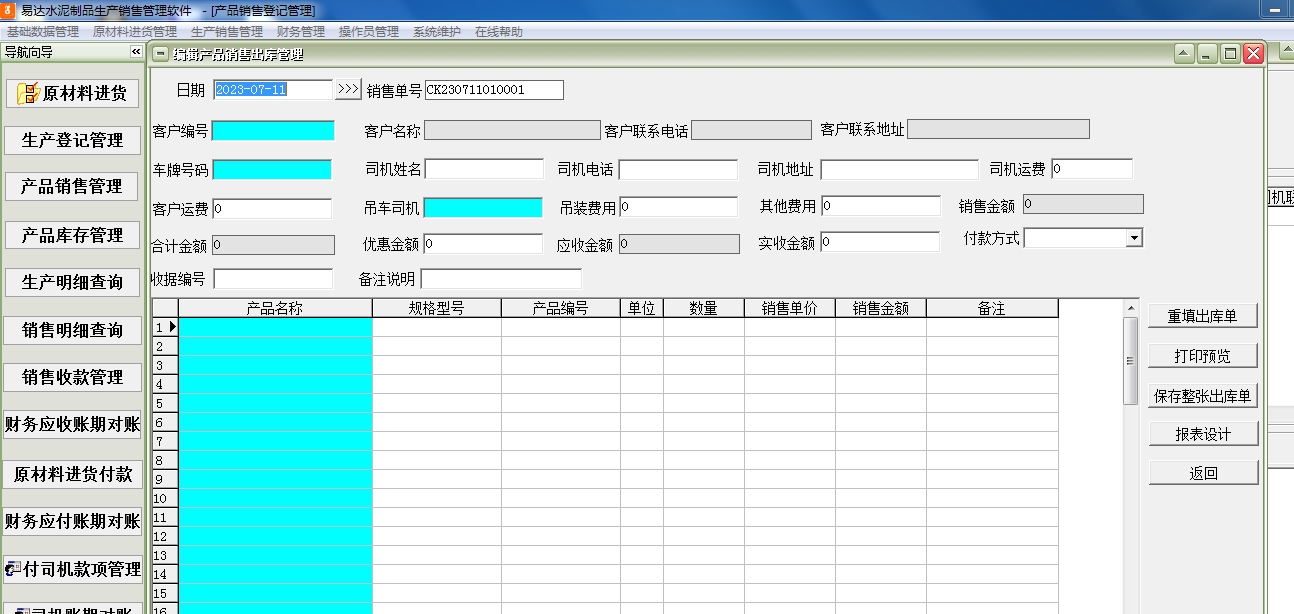Select product name cell in row 1
This screenshot has width=1294, height=614.
275,327
